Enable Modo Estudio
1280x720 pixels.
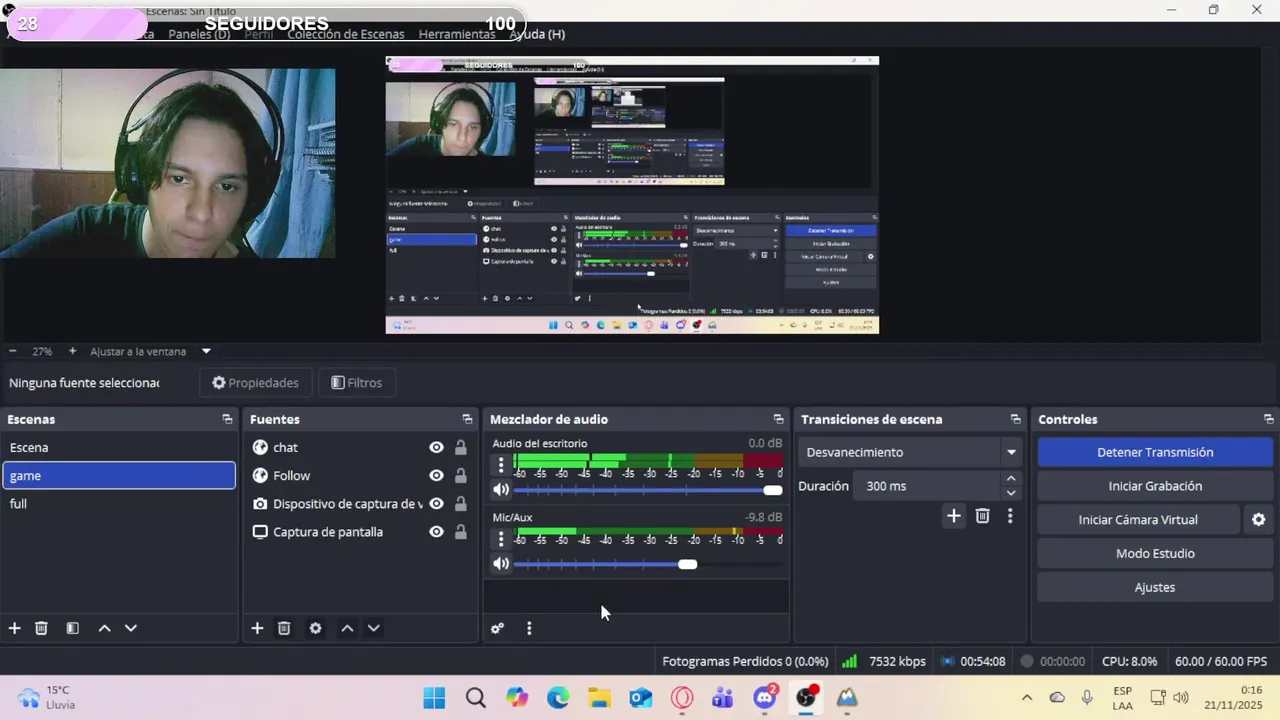[x=1155, y=553]
